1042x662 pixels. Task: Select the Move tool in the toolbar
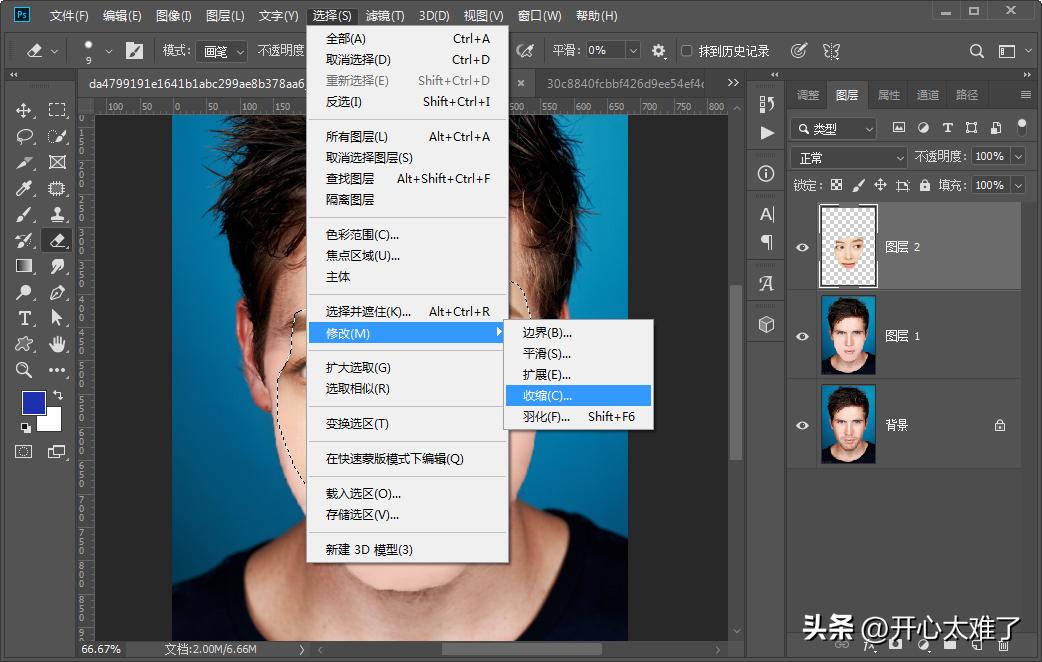click(x=22, y=110)
